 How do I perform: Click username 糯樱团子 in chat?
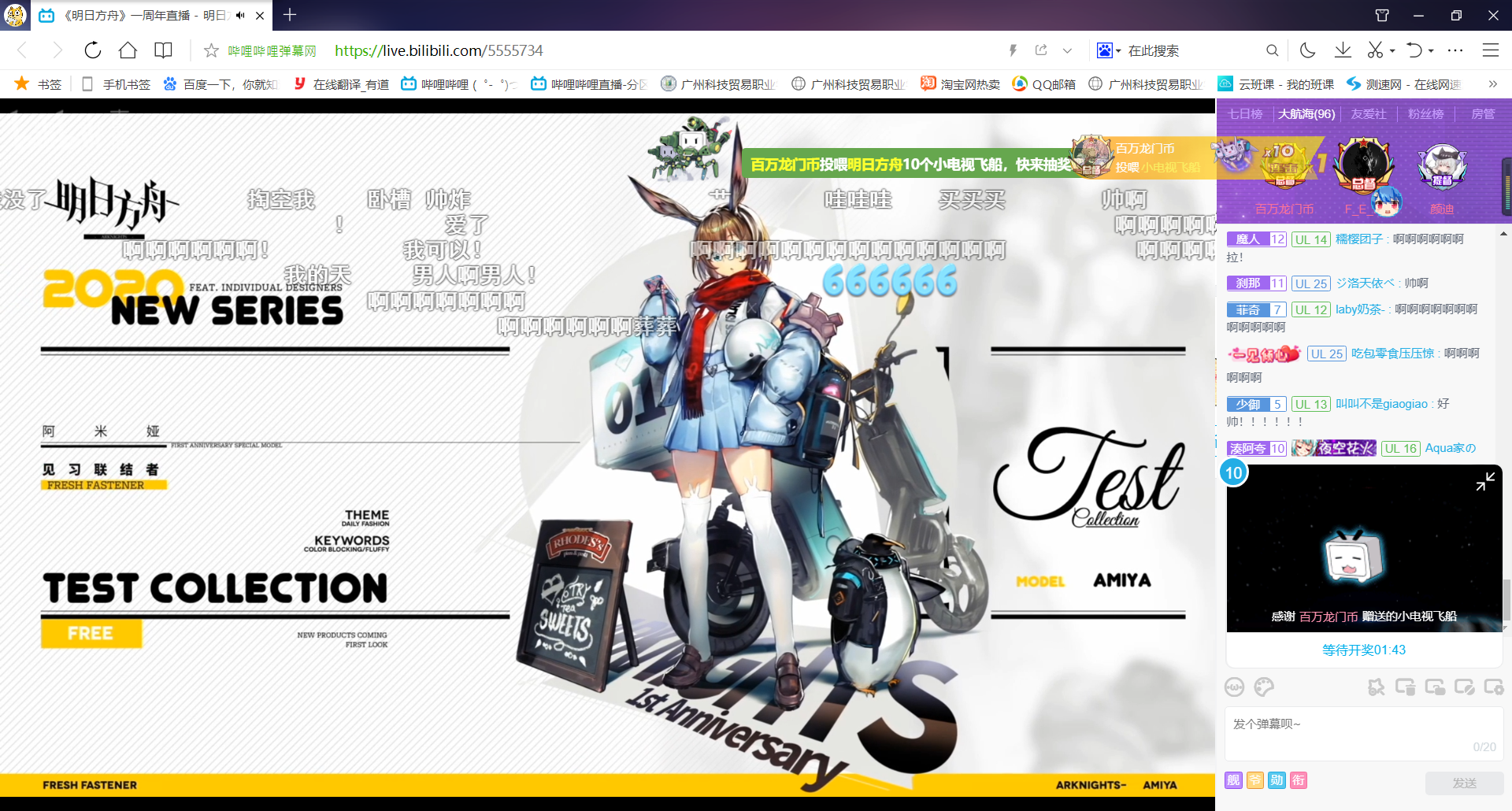click(1359, 239)
